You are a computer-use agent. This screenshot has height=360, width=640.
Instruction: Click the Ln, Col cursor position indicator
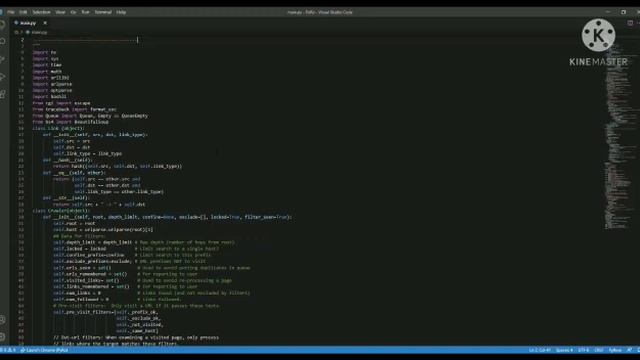(540, 350)
